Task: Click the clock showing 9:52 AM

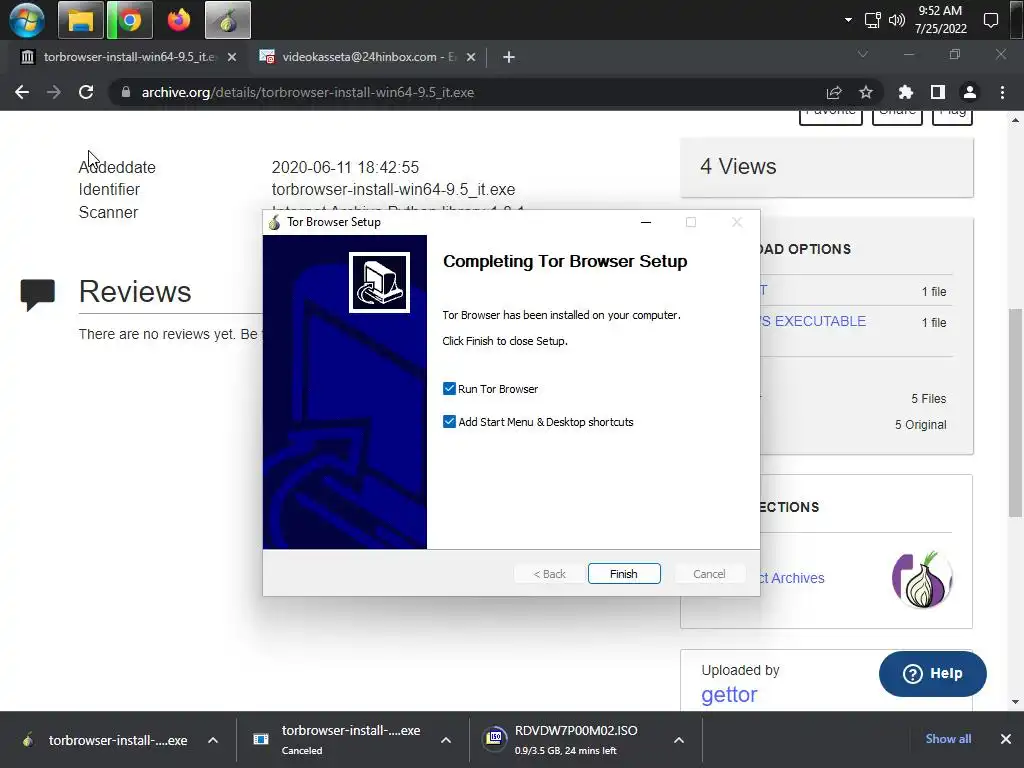Action: pyautogui.click(x=940, y=20)
